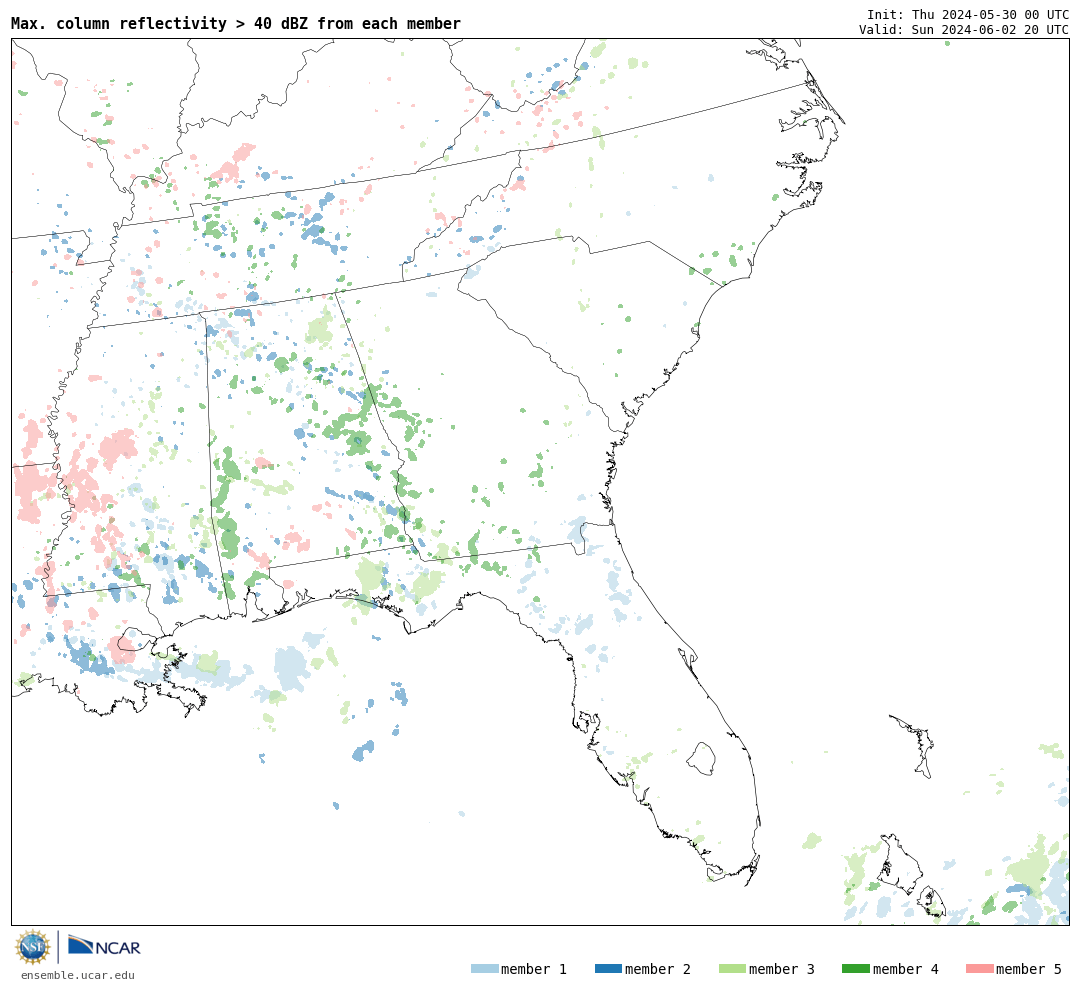Click the NCAR logo

pos(104,946)
